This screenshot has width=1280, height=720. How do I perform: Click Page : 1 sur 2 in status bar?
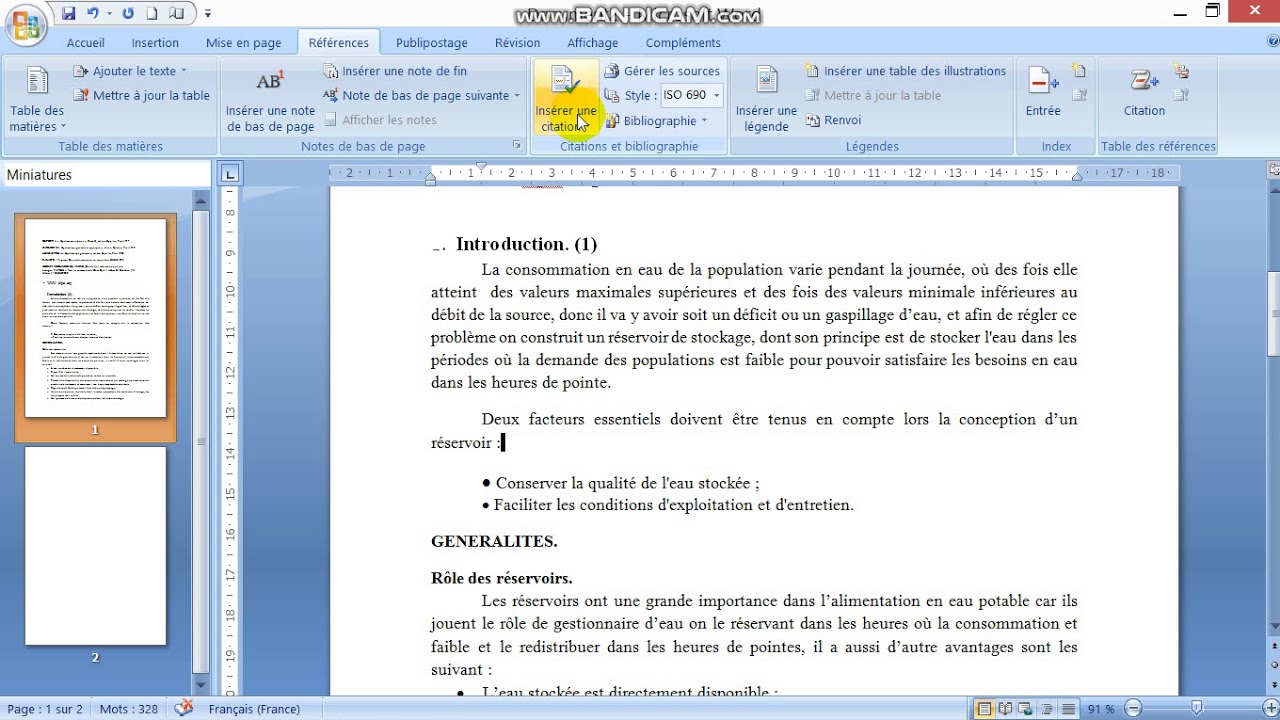(x=45, y=709)
